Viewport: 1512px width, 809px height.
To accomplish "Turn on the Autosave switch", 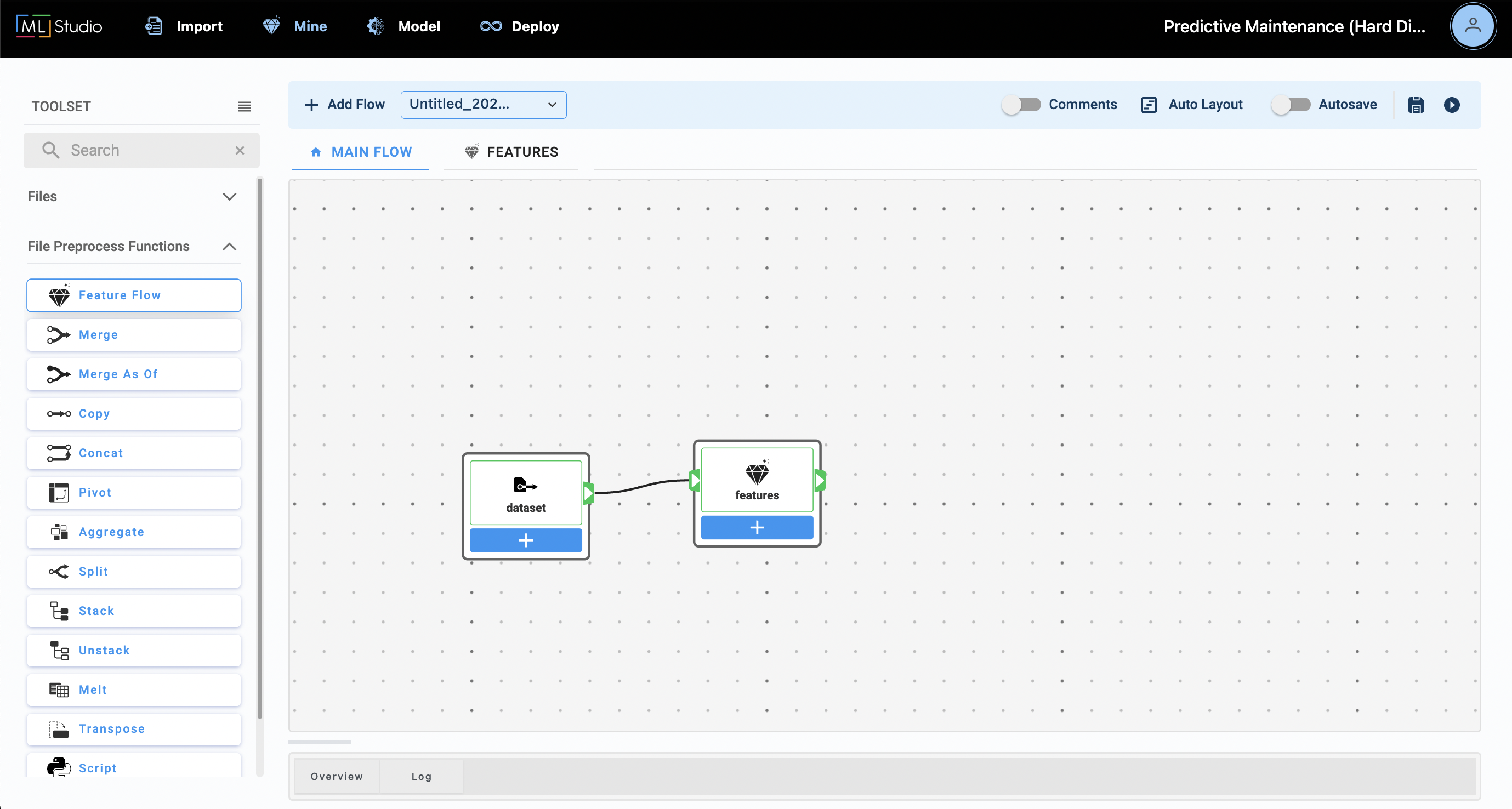I will (1290, 105).
